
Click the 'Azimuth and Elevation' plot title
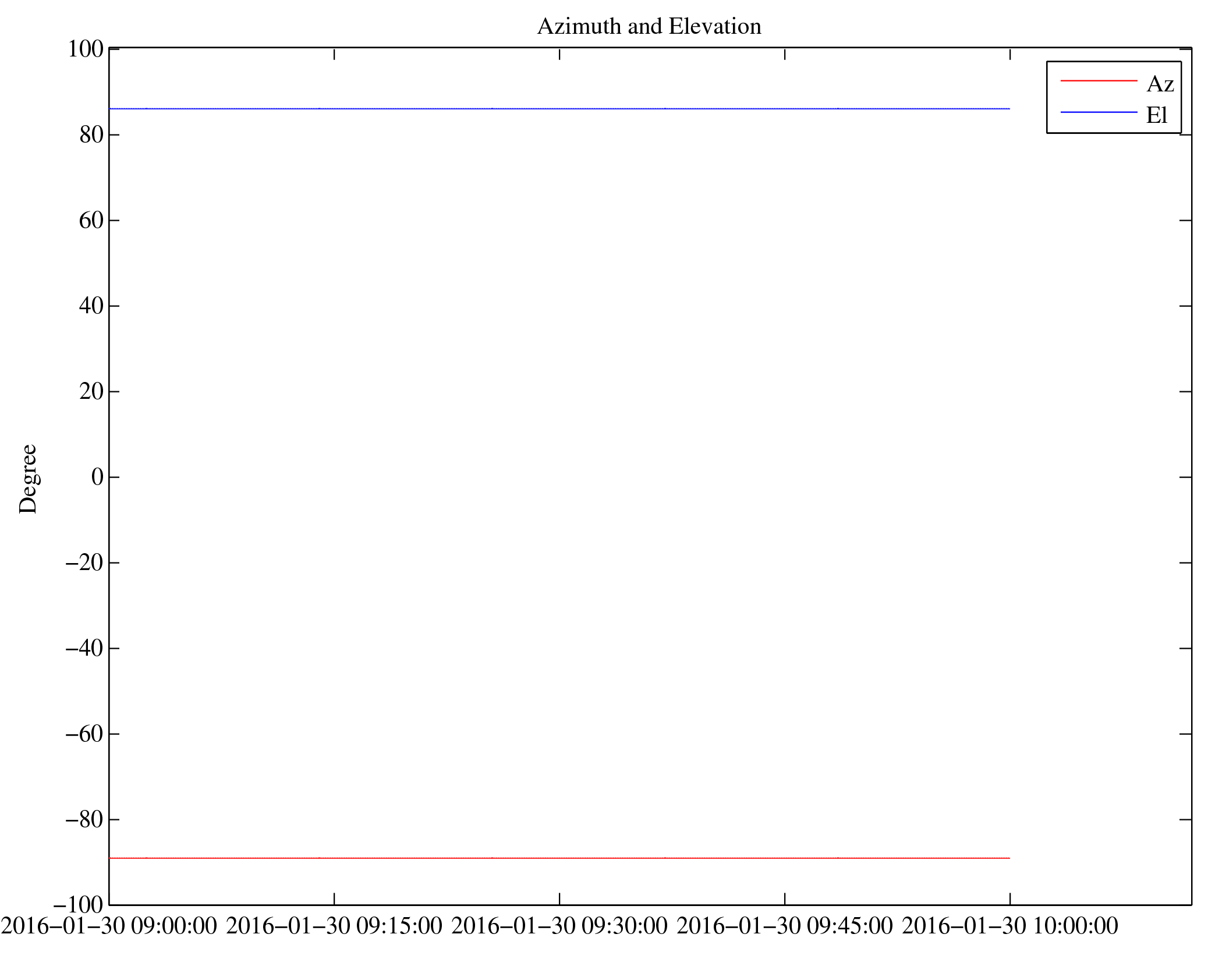pos(649,27)
